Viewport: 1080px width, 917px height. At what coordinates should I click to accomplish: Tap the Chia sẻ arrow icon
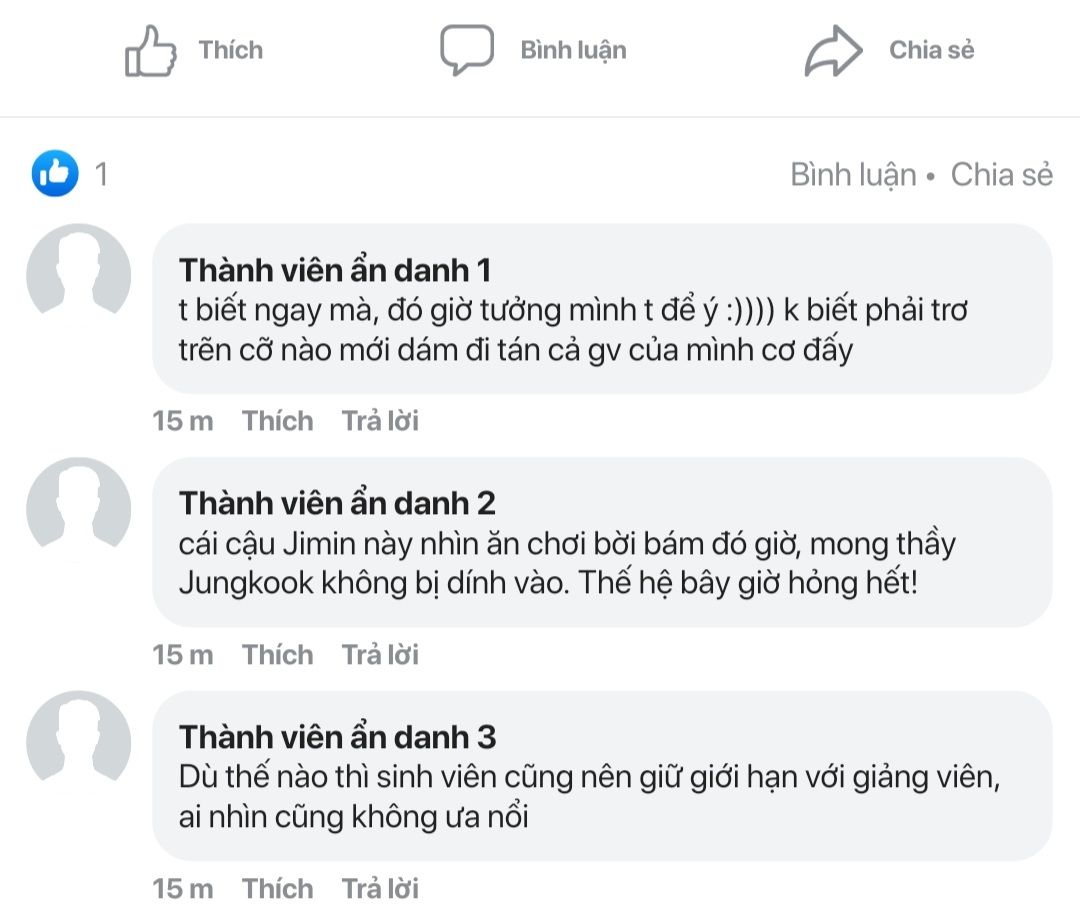(833, 51)
